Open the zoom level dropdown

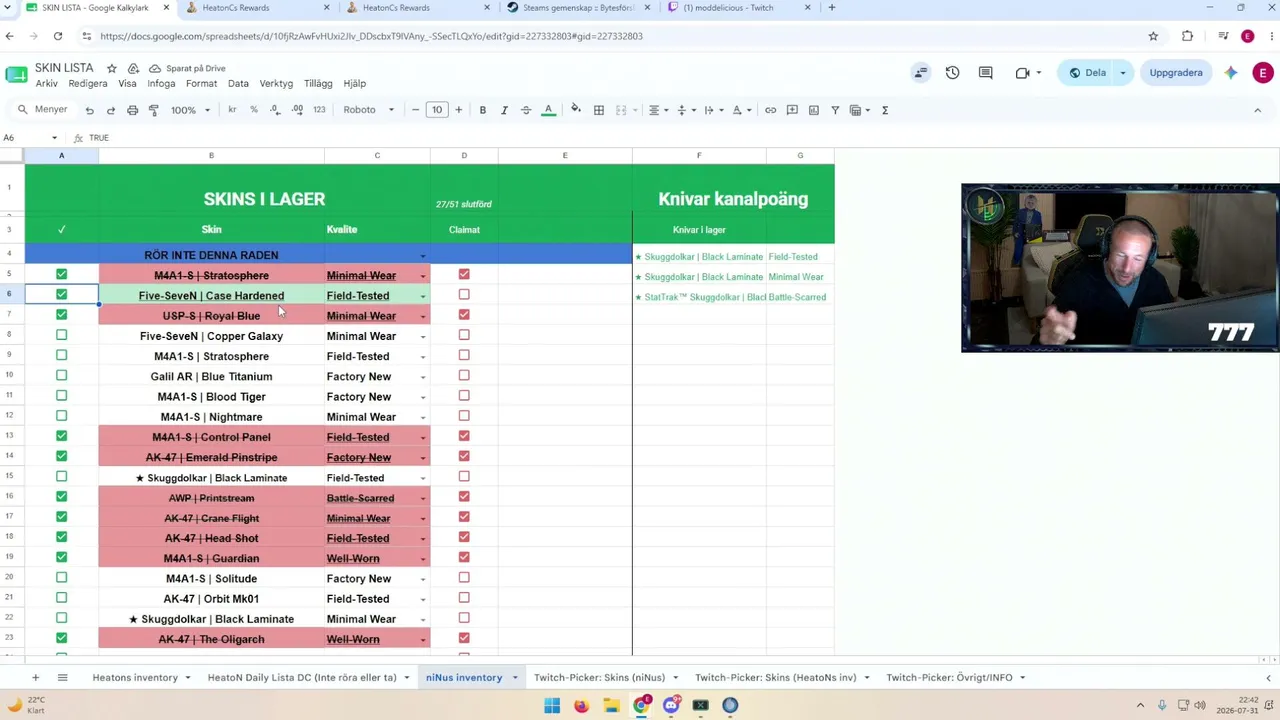tap(190, 110)
